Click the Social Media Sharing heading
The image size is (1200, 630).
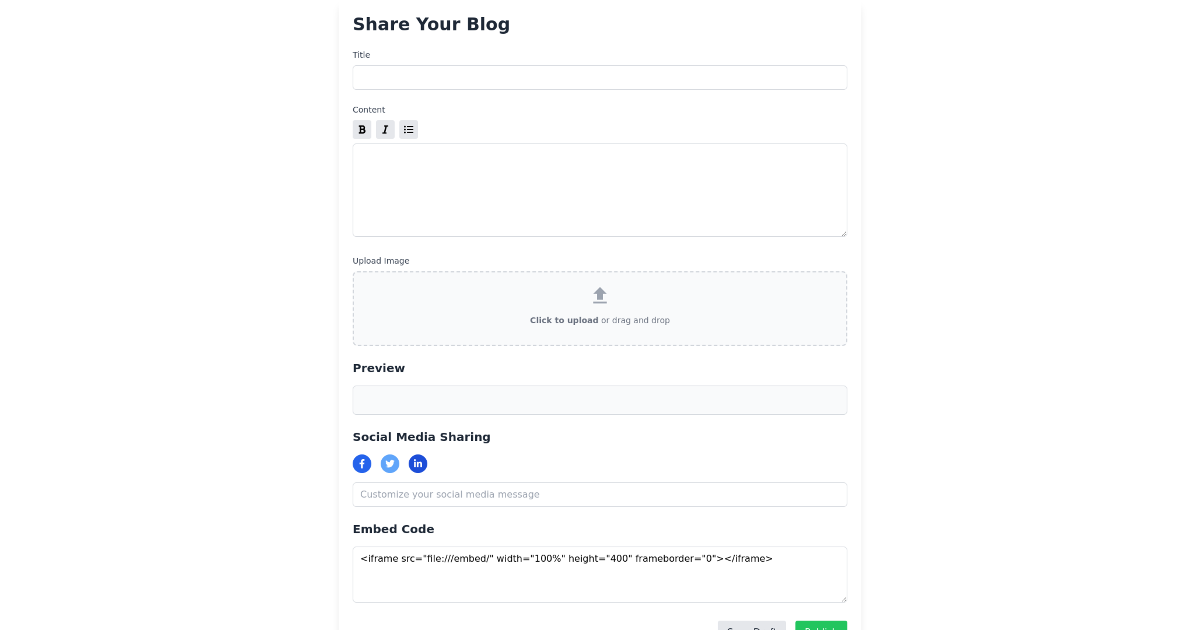[421, 436]
